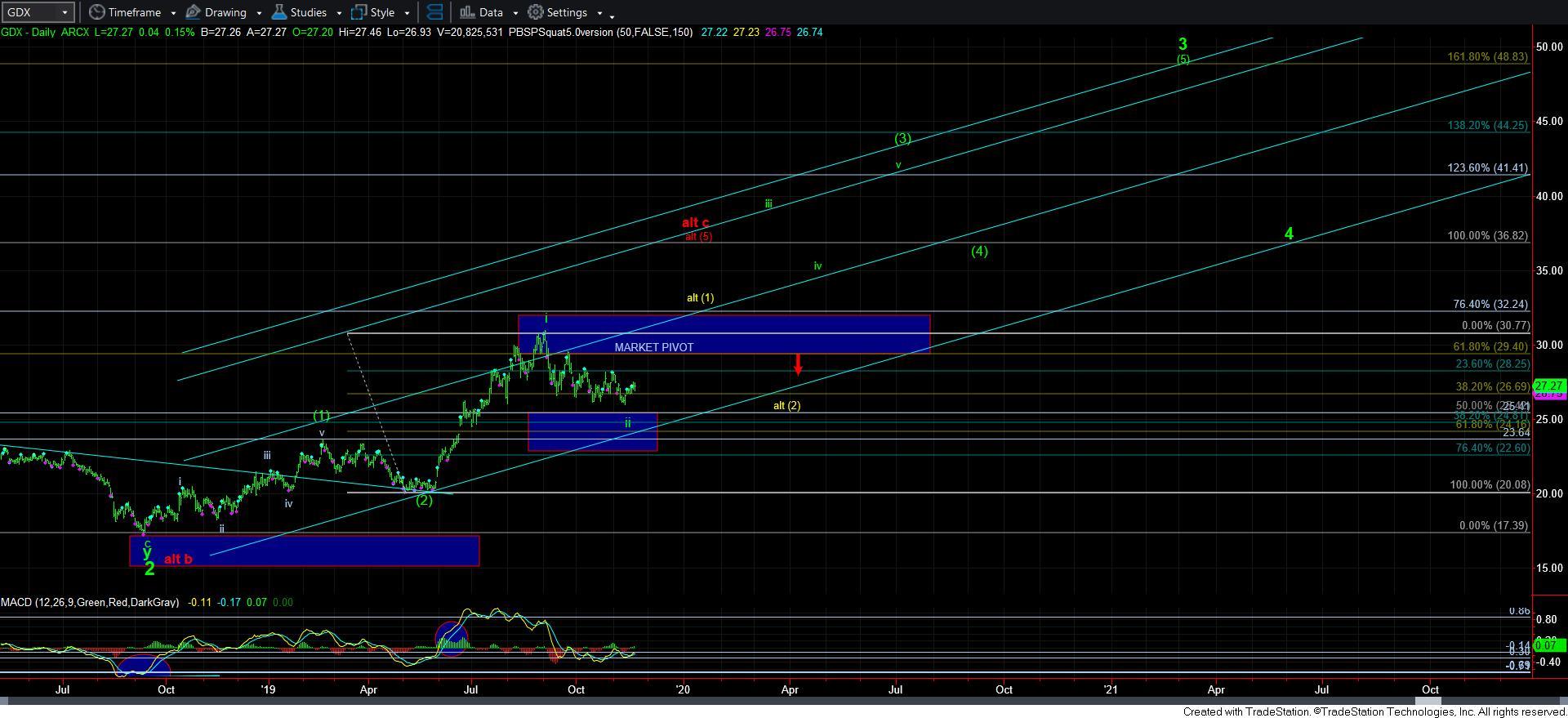1568x718 pixels.
Task: Select the MARKET PIVOT text label
Action: click(x=653, y=347)
